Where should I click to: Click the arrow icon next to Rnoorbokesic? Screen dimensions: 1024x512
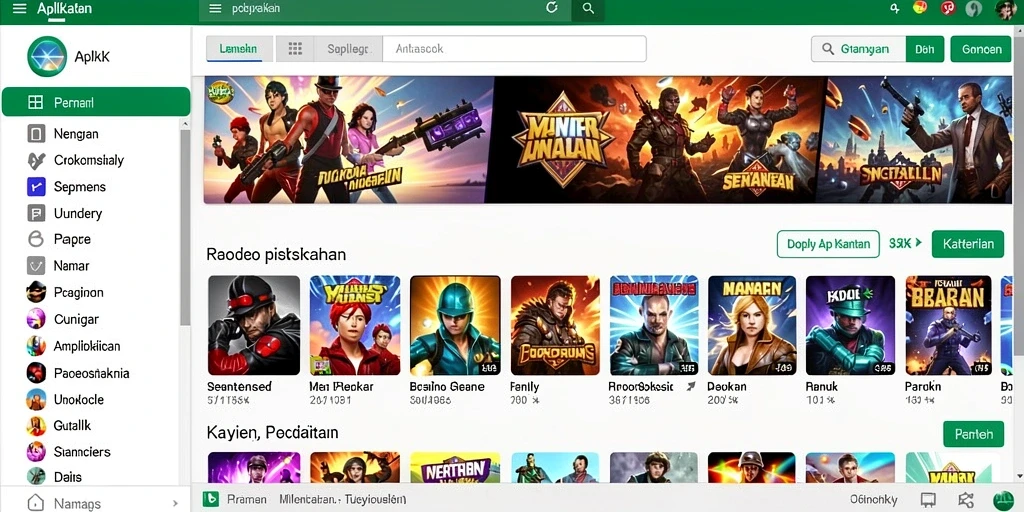coord(691,387)
